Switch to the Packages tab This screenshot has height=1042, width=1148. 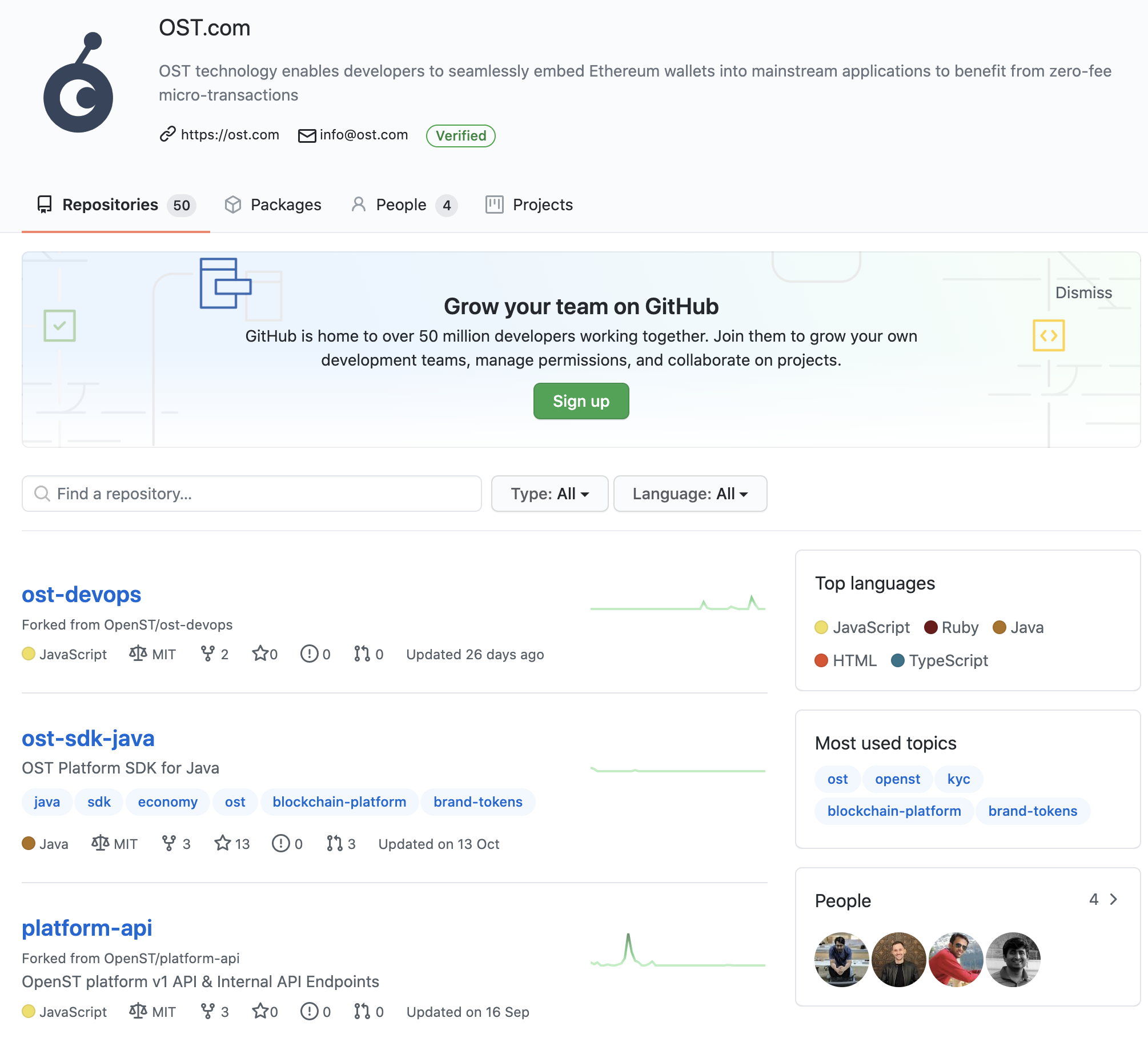click(x=274, y=205)
